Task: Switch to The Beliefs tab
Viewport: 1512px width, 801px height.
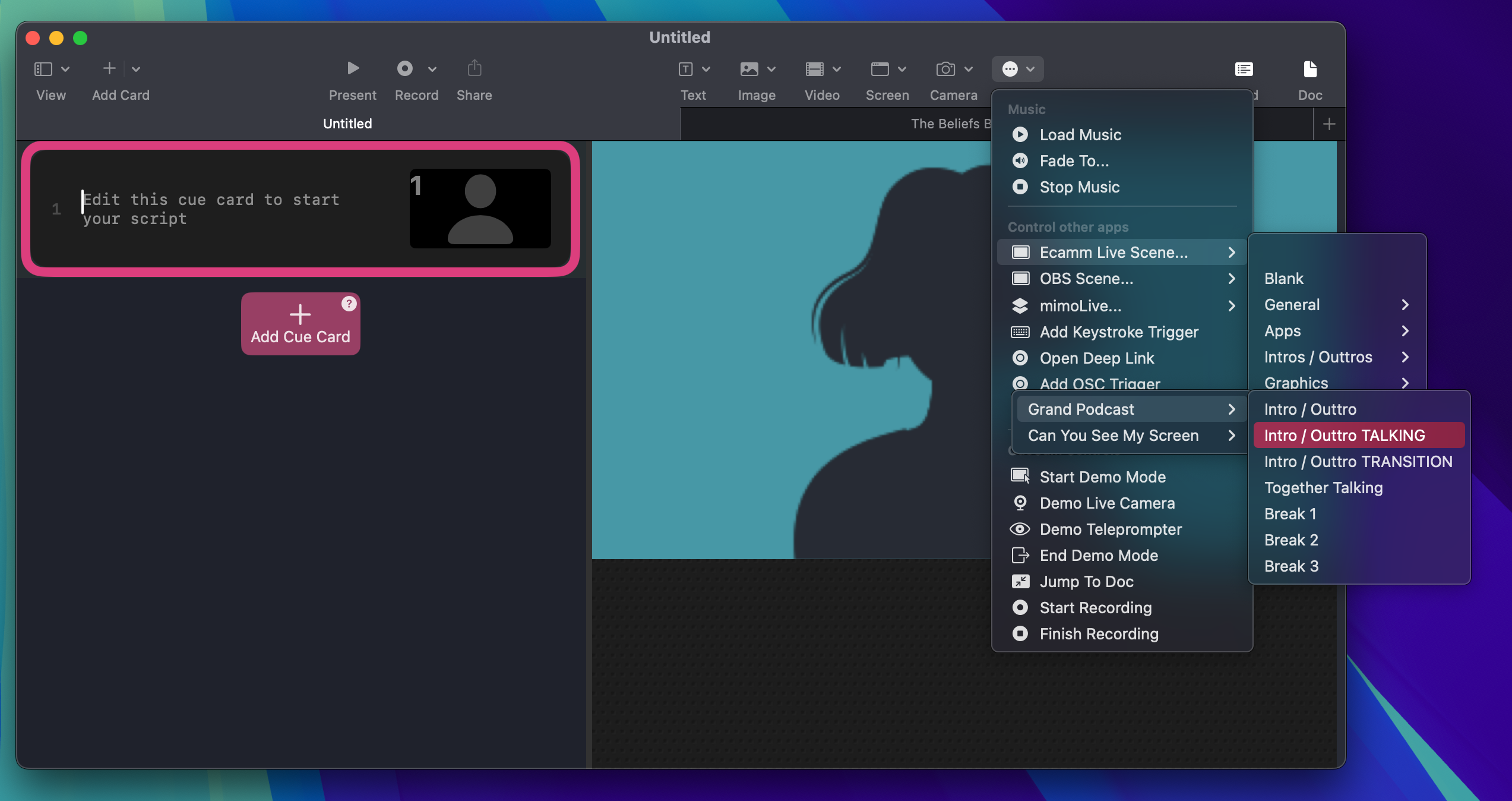Action: 951,124
